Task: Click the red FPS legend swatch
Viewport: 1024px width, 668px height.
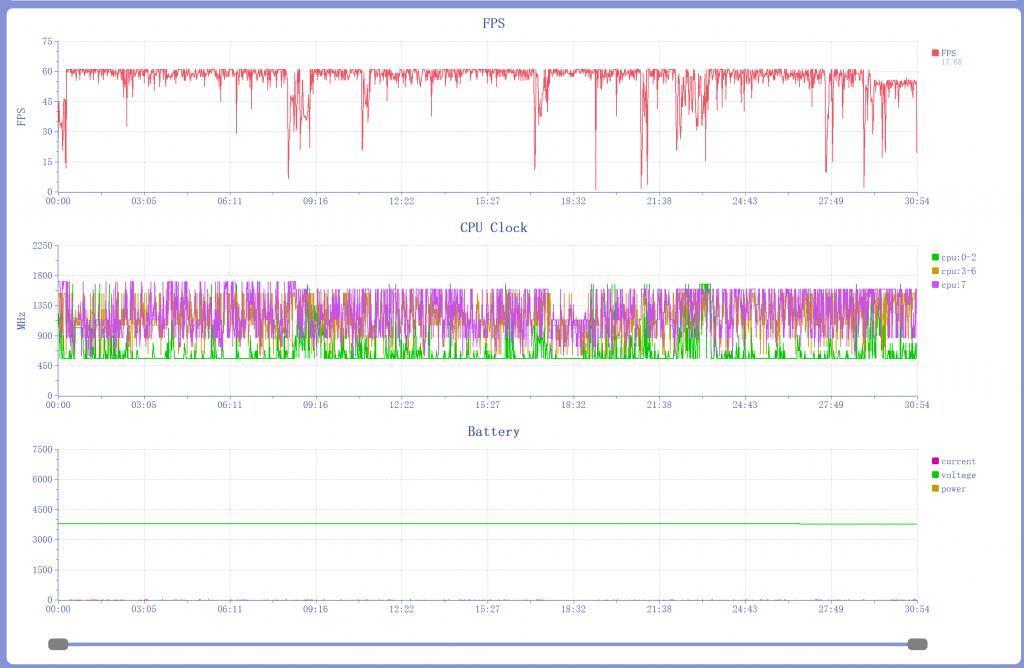Action: pos(935,53)
